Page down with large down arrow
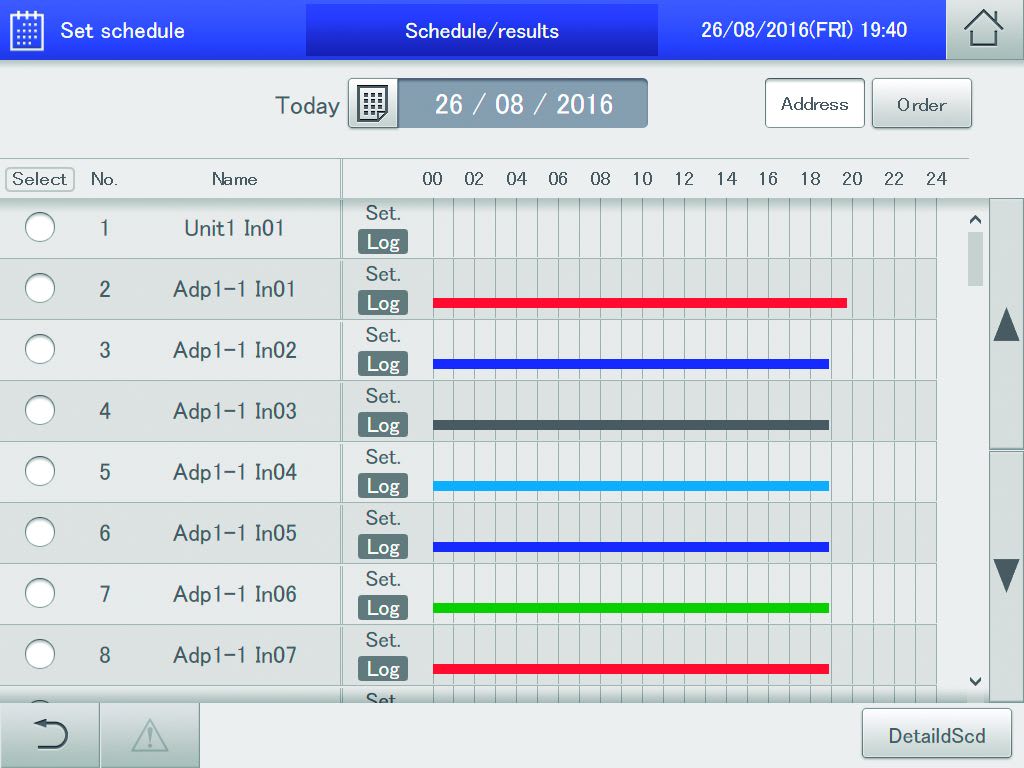Screen dimensions: 1024x768 tap(1006, 575)
